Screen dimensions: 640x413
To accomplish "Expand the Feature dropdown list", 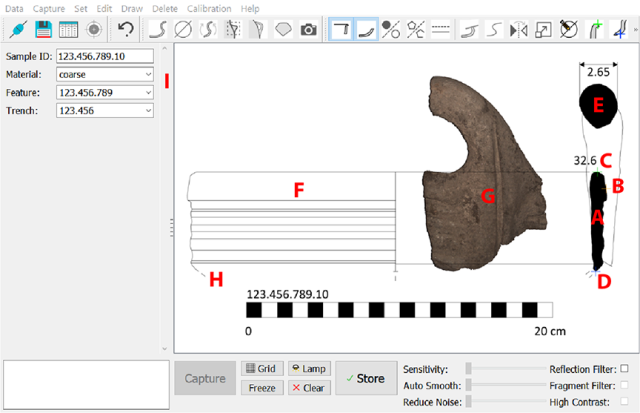I will pyautogui.click(x=105, y=92).
